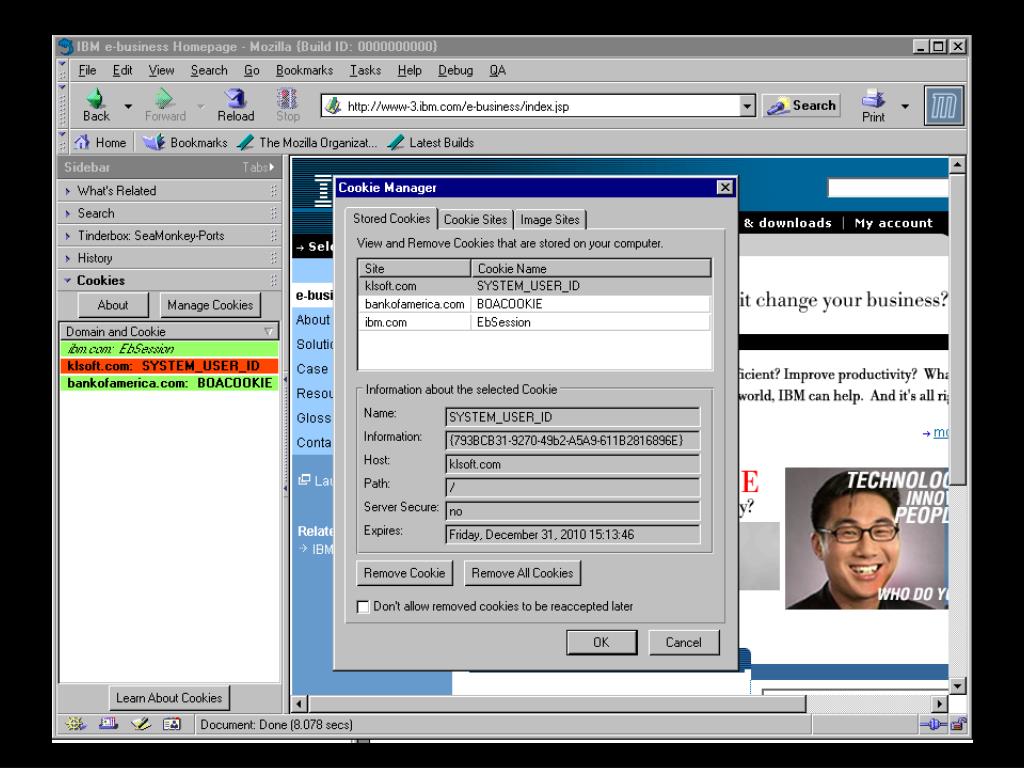
Task: Open the Print options dropdown arrow
Action: [x=905, y=106]
